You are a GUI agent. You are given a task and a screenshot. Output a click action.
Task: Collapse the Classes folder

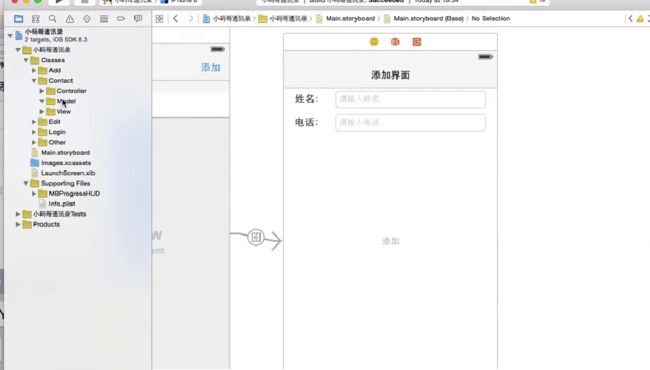point(26,60)
